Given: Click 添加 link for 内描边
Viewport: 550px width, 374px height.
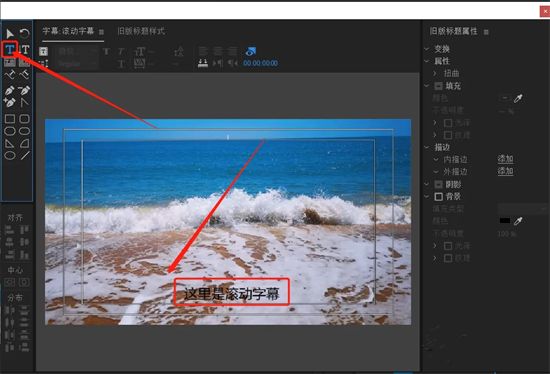Looking at the screenshot, I should tap(505, 159).
